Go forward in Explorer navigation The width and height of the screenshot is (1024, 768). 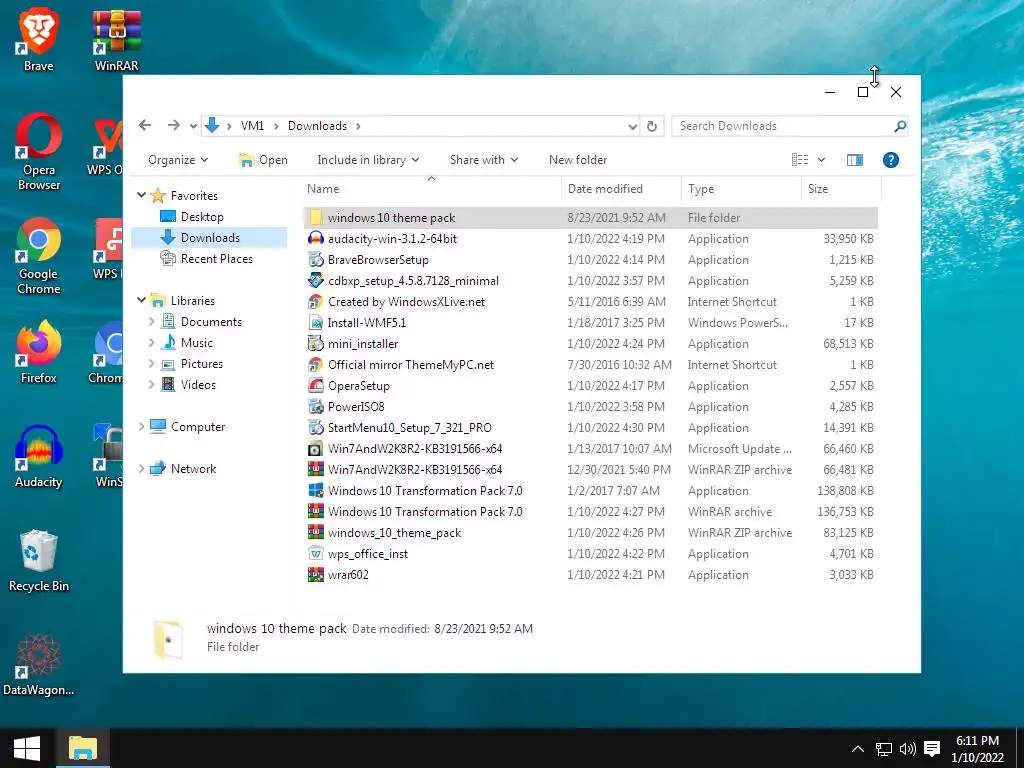point(173,125)
